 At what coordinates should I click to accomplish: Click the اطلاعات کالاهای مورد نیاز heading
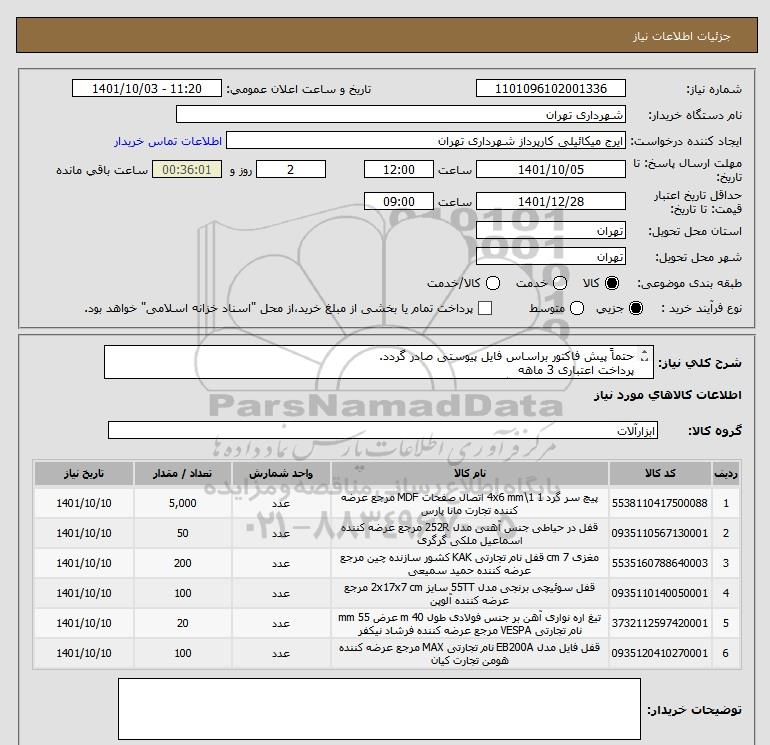tap(668, 395)
